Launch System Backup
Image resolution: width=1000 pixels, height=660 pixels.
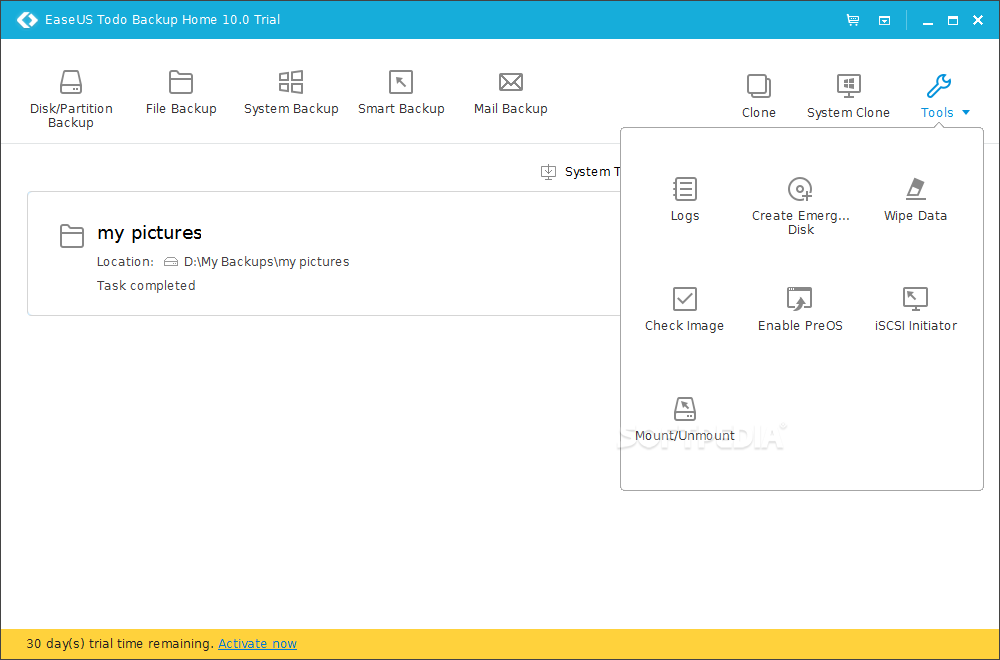point(291,92)
